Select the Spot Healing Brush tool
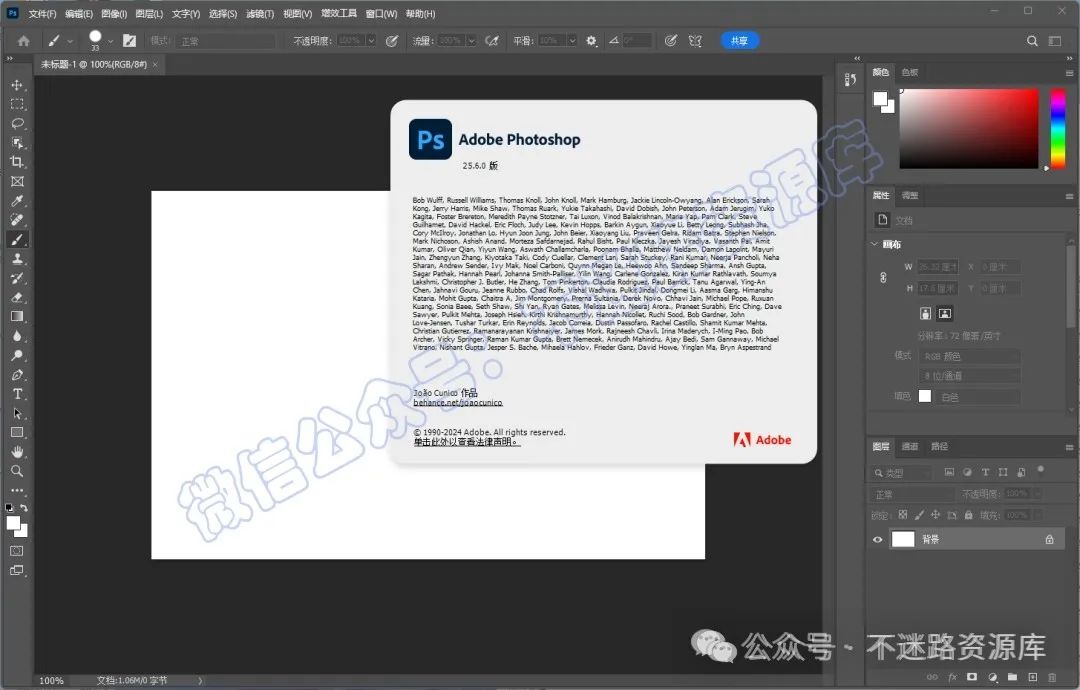 [x=17, y=220]
